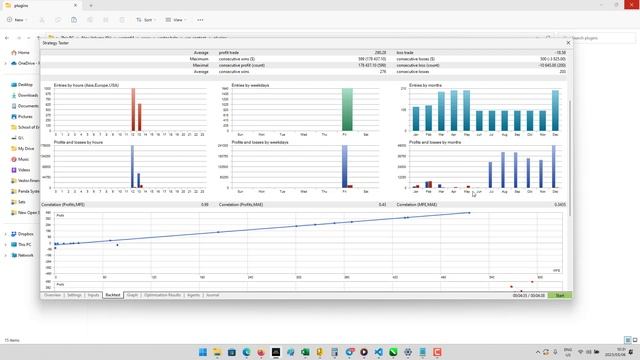Open the View dropdown in File Explorer
Viewport: 640px width, 360px height.
coord(176,20)
